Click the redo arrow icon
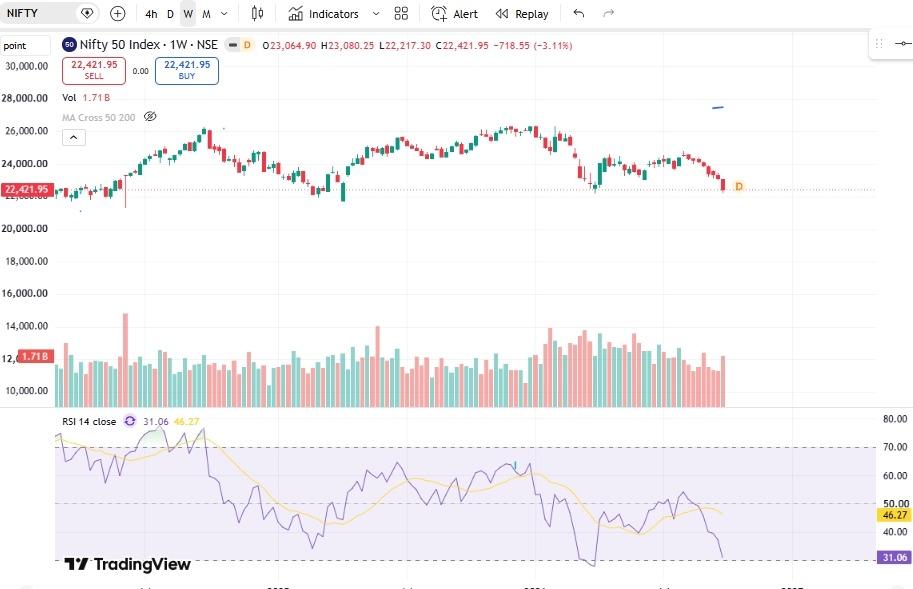The image size is (913, 589). [x=608, y=13]
